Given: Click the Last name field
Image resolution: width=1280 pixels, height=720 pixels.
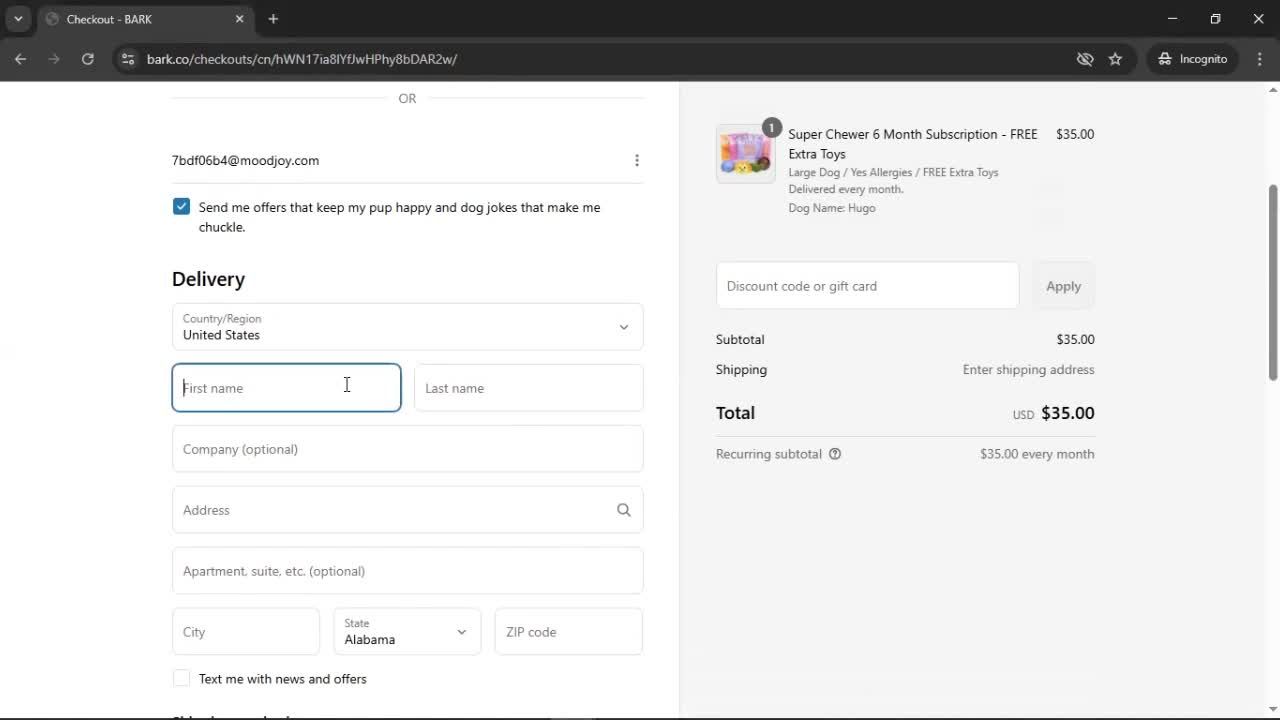Looking at the screenshot, I should coord(528,388).
